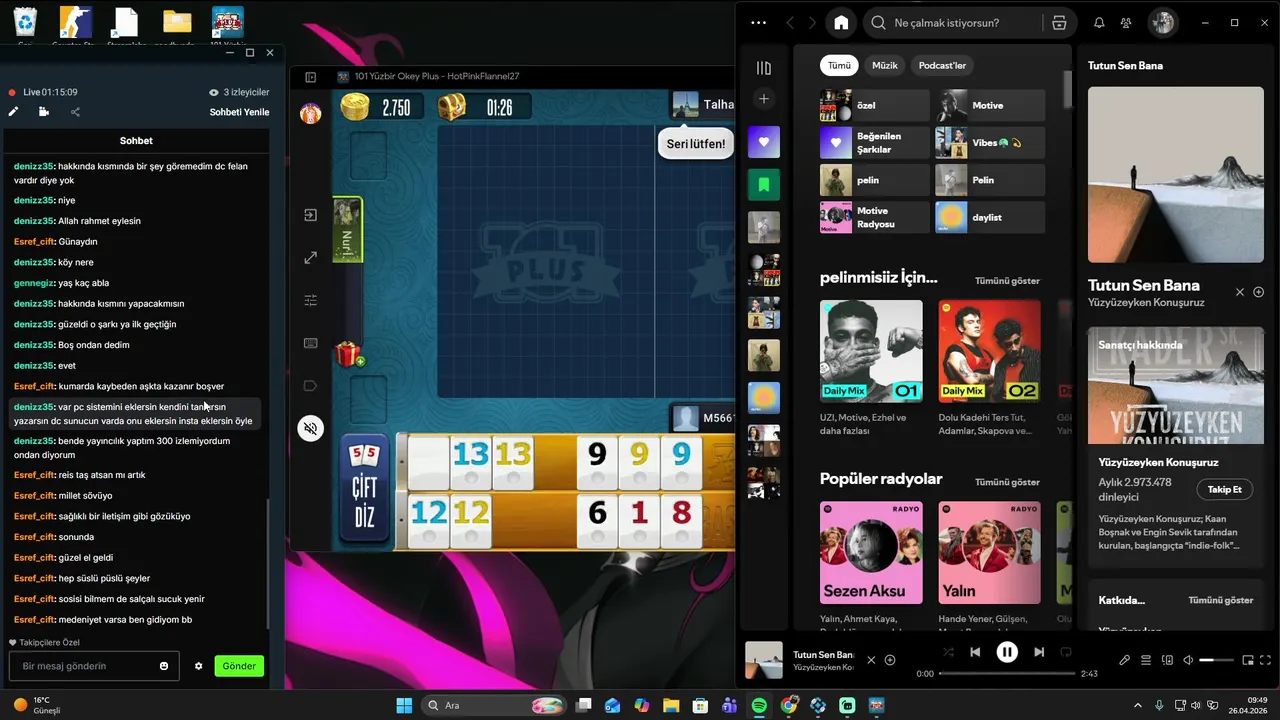
Task: Select the 'Tümü' filter chip
Action: pyautogui.click(x=839, y=65)
